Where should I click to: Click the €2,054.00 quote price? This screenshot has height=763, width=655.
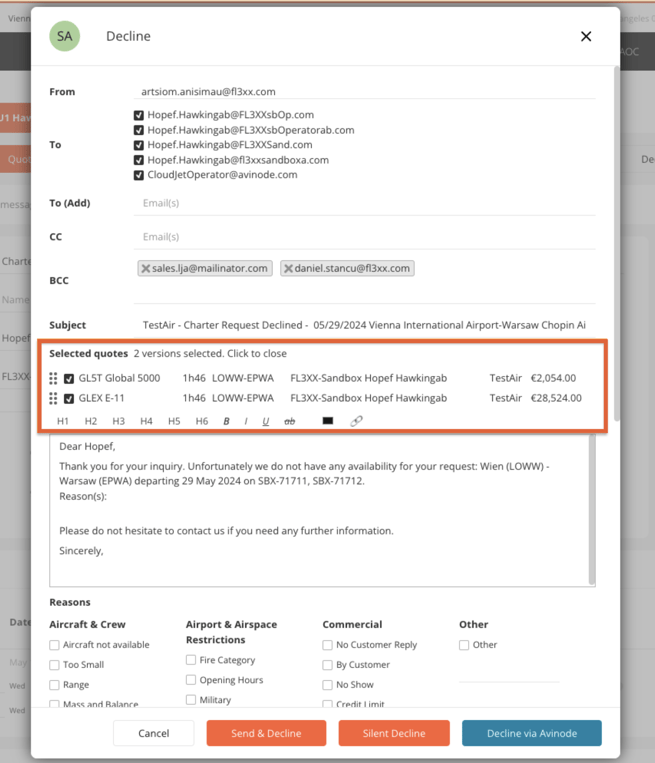click(553, 378)
